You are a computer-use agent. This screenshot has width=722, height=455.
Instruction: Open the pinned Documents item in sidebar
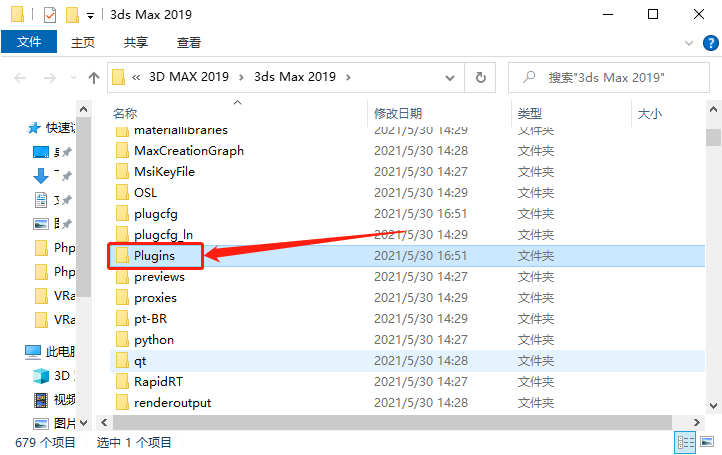click(41, 200)
